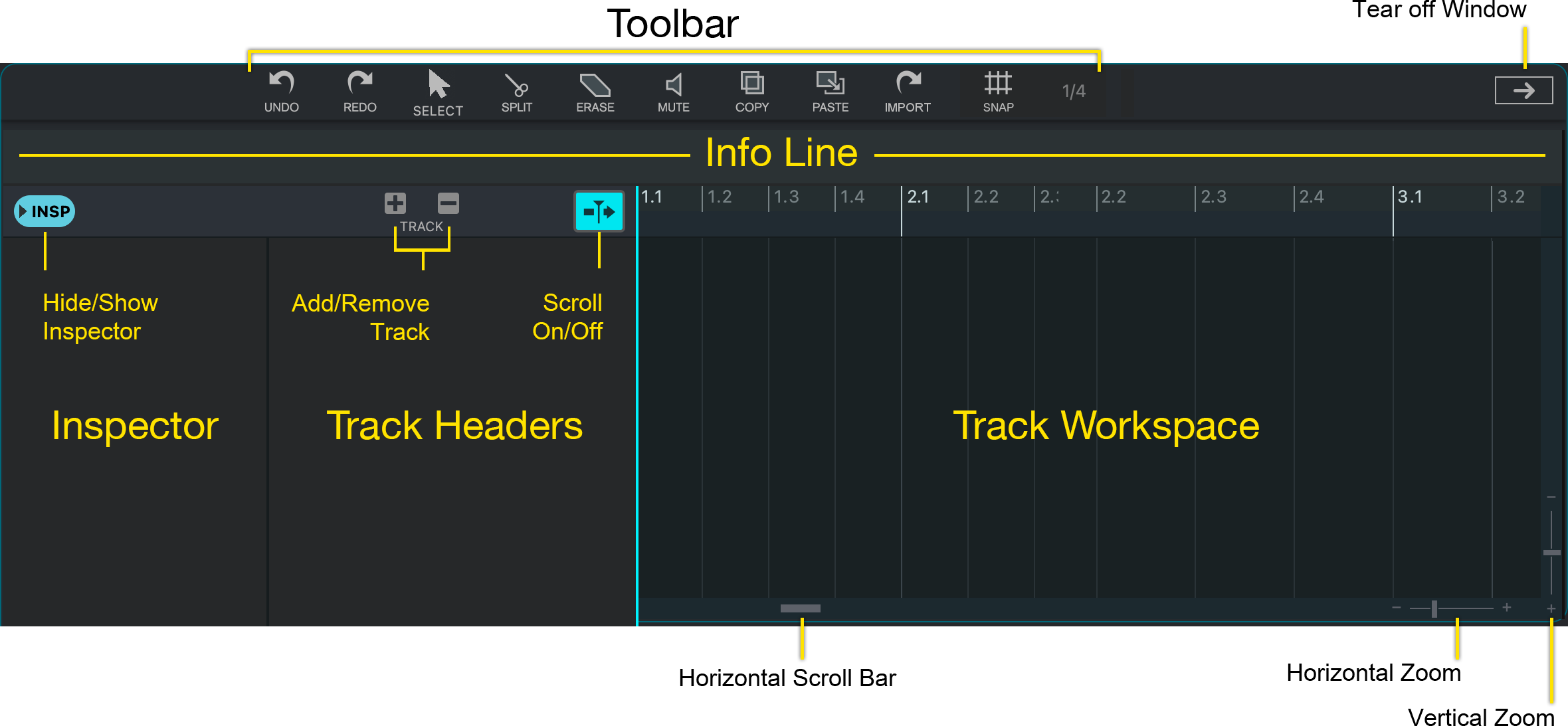Click the horizontal scroll bar thumb

click(800, 608)
